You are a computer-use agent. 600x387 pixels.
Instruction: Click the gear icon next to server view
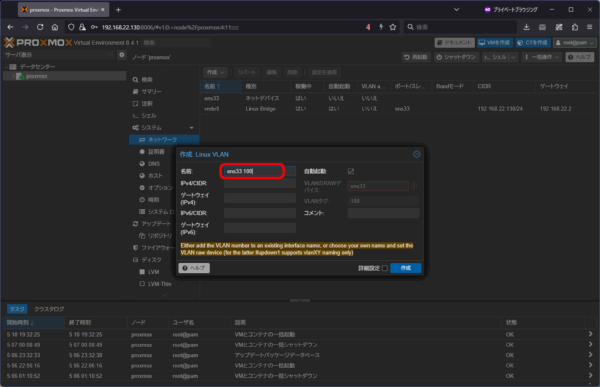tap(122, 55)
